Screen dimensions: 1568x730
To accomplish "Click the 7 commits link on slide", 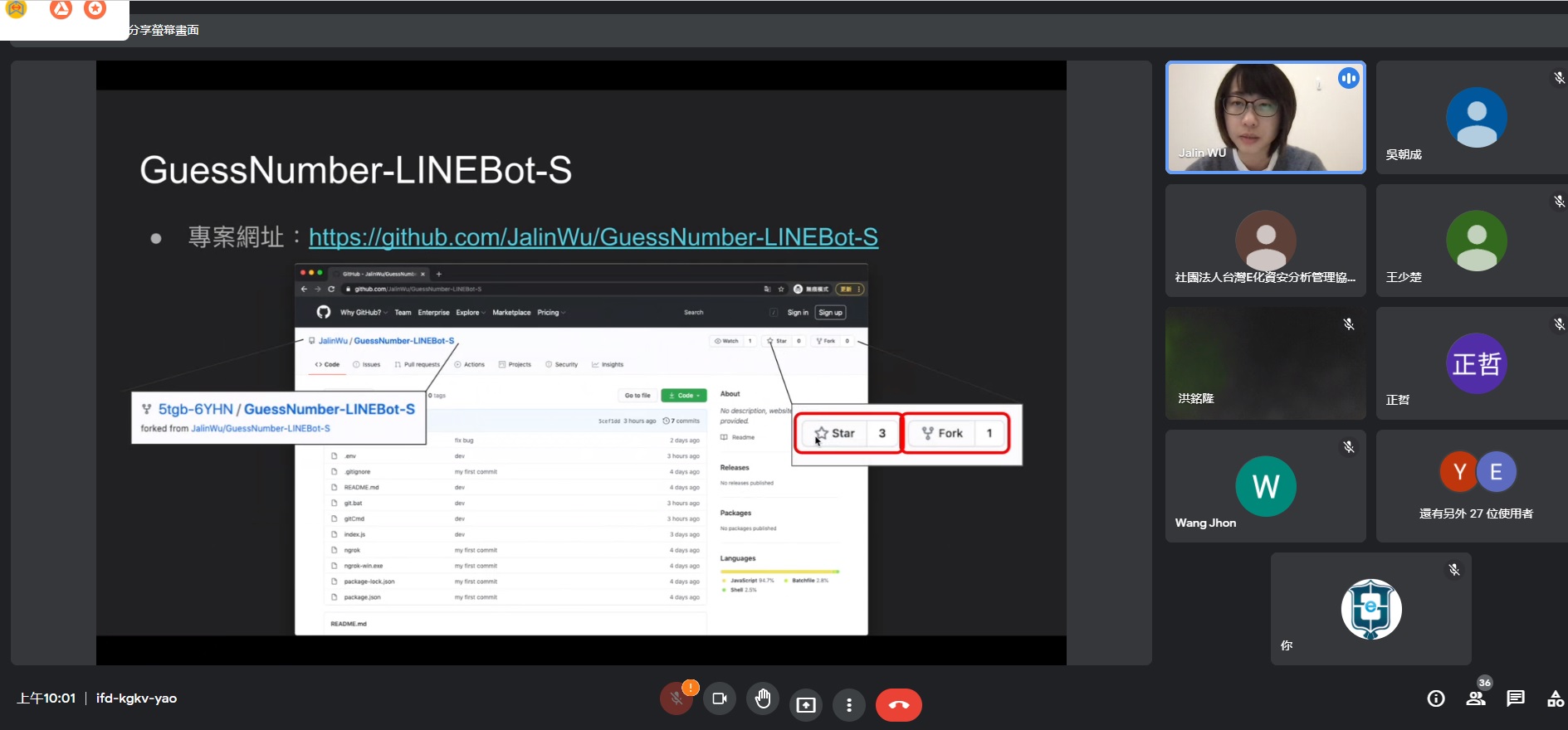I will [681, 421].
